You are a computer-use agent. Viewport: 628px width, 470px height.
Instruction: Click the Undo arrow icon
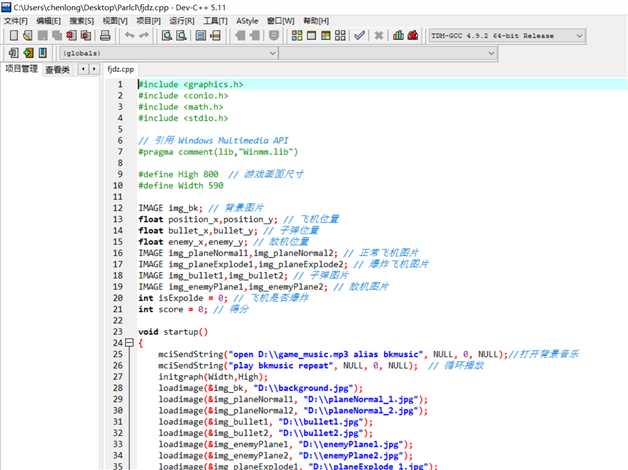(x=129, y=36)
